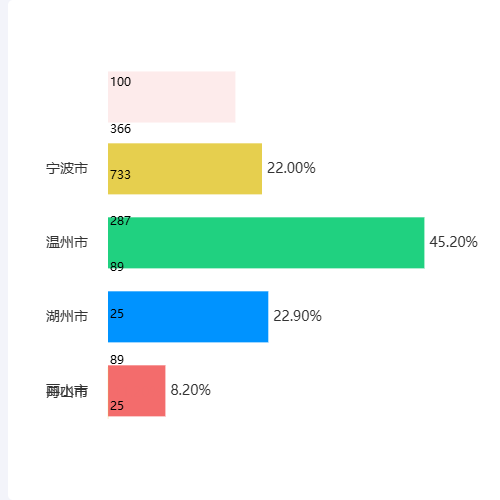
Task: Click the 25 label inside blue bar
Action: point(117,314)
